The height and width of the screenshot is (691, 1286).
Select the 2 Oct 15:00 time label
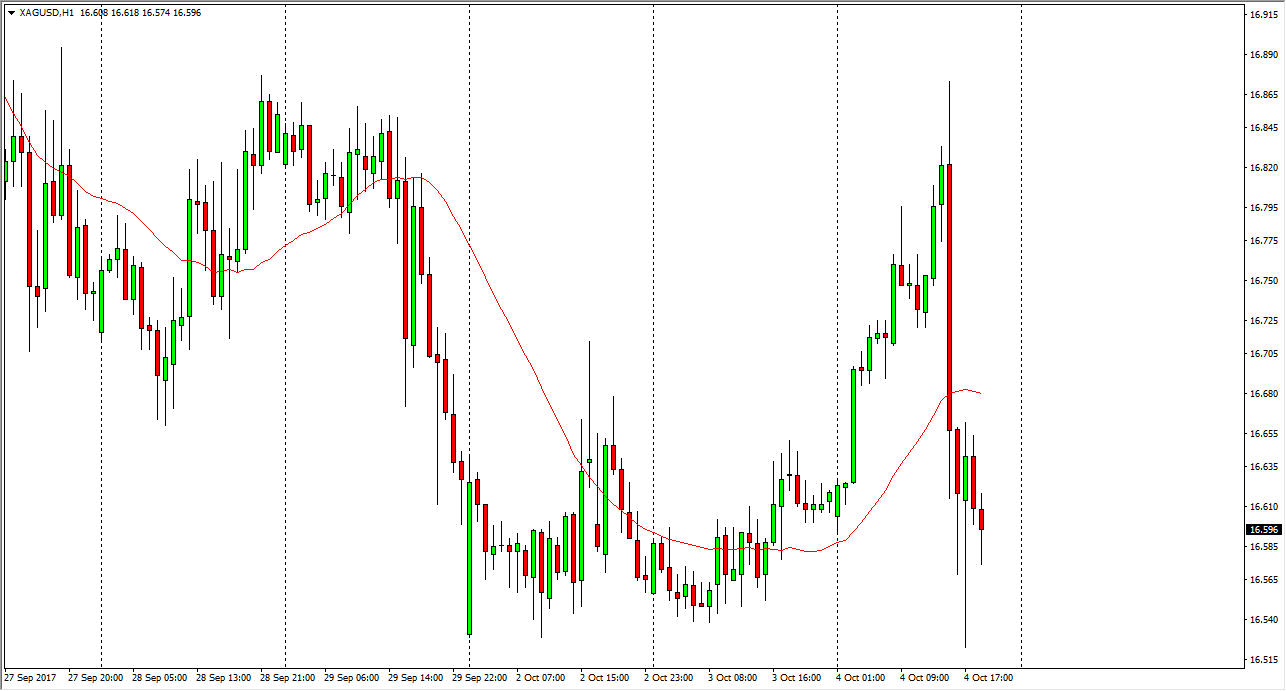[x=604, y=678]
